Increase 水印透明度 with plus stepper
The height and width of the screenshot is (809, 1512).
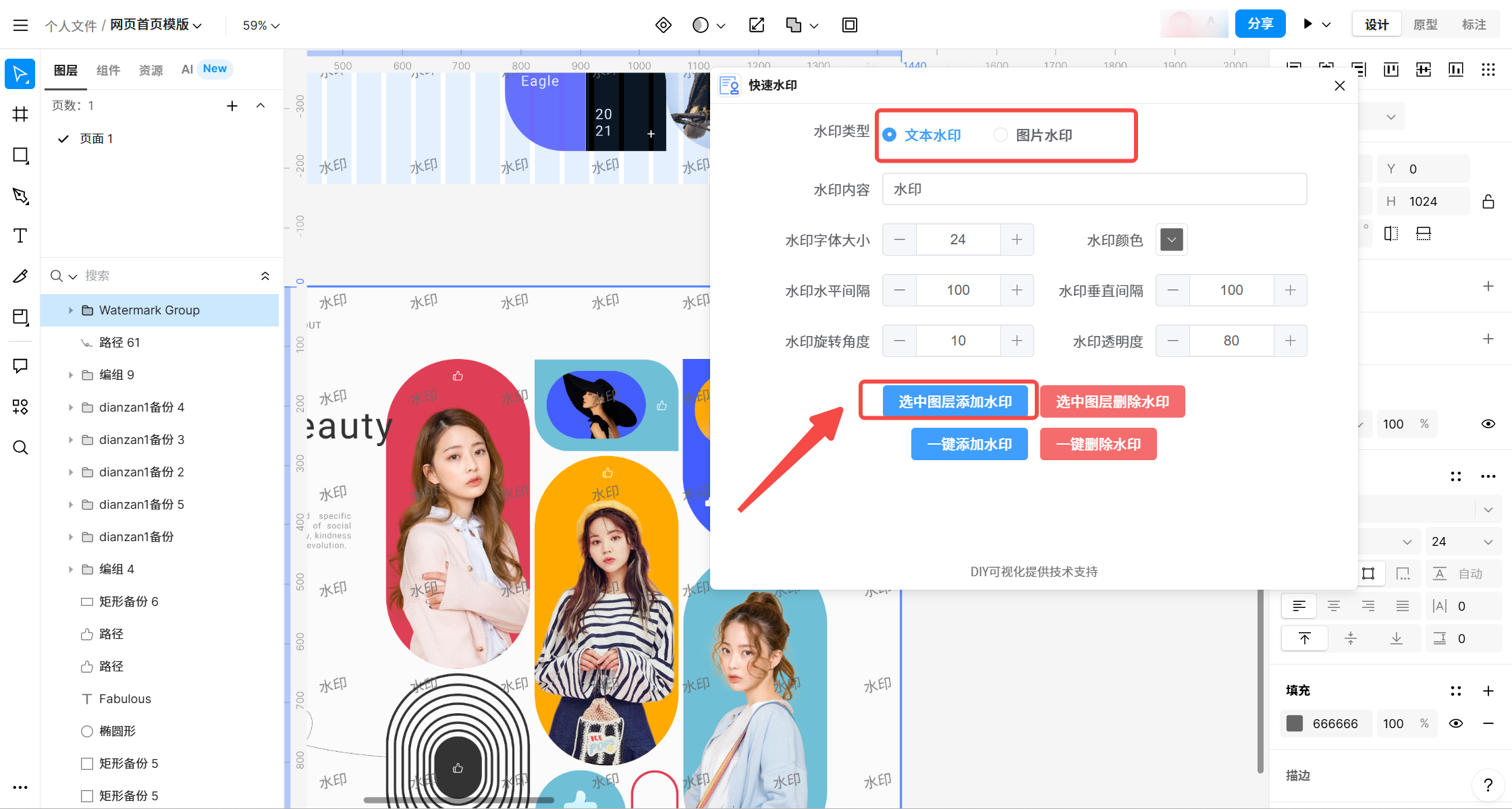point(1291,341)
